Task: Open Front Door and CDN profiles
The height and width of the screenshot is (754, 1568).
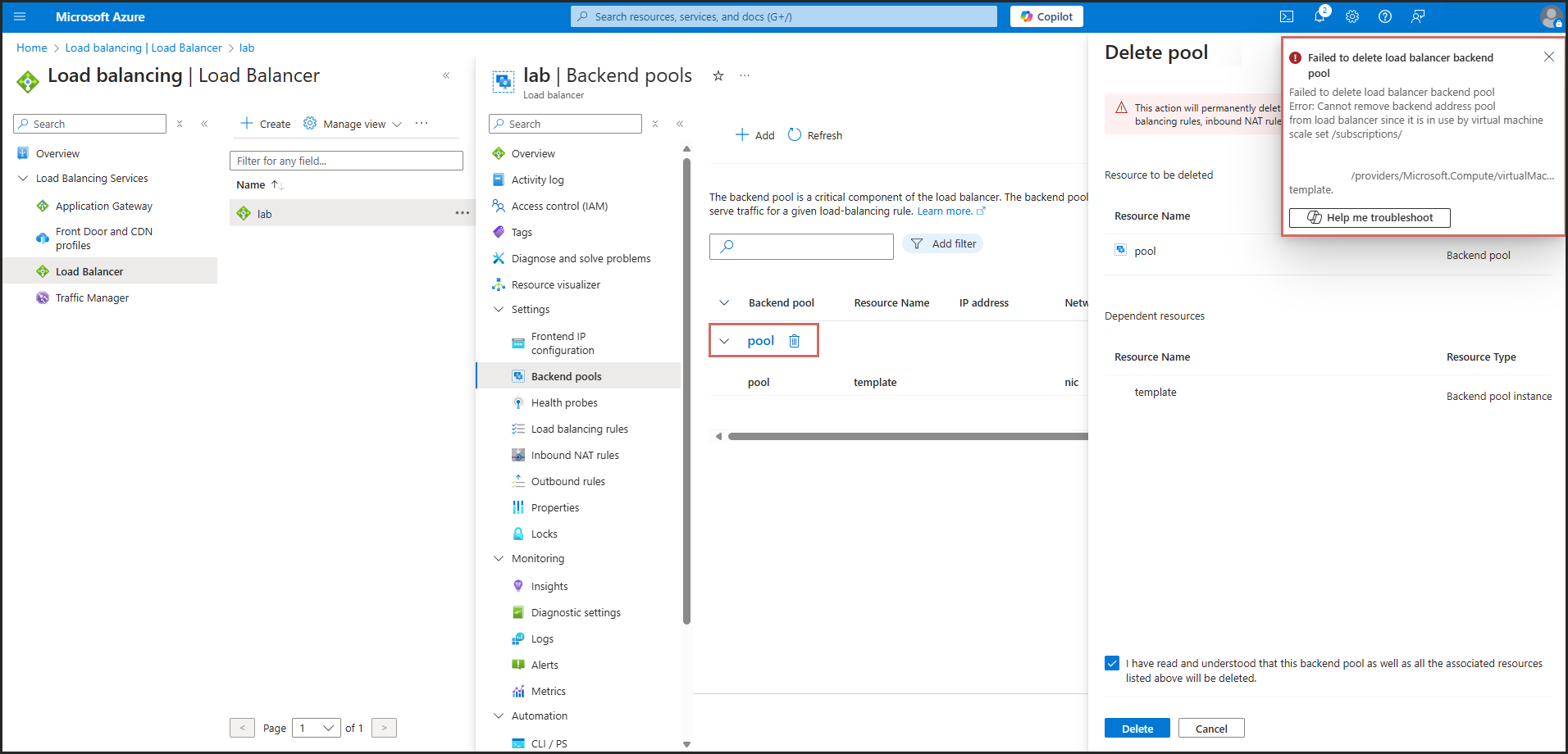Action: 104,238
